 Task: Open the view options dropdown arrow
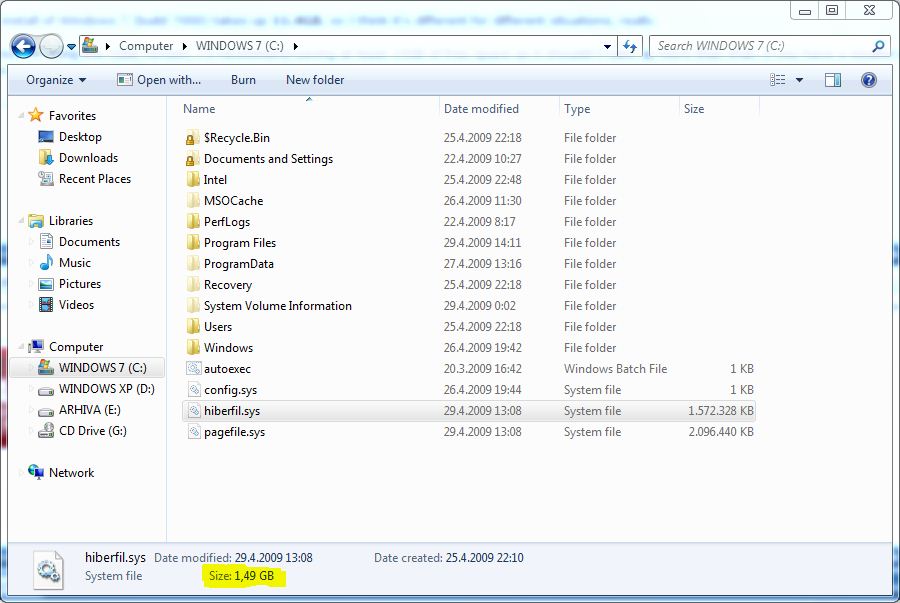pyautogui.click(x=799, y=80)
